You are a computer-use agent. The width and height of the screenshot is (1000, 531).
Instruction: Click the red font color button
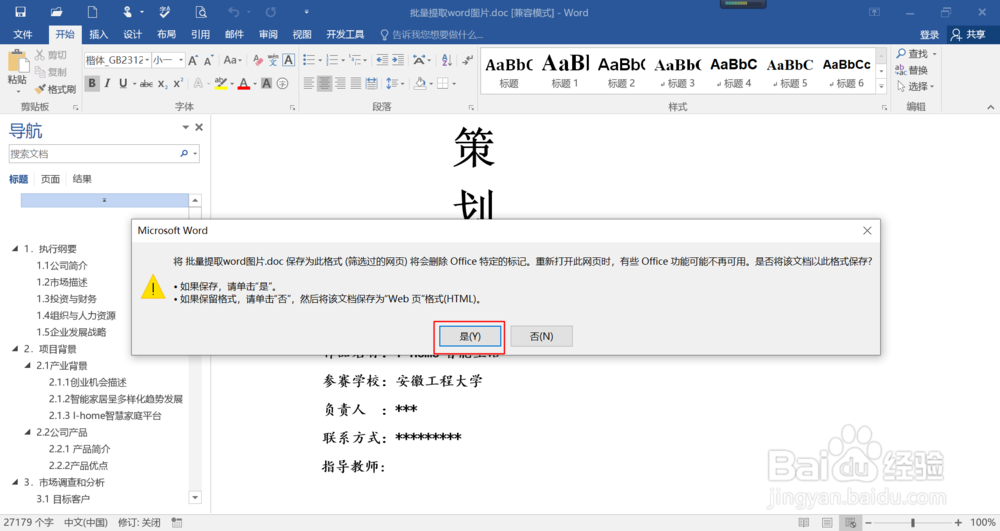click(244, 84)
